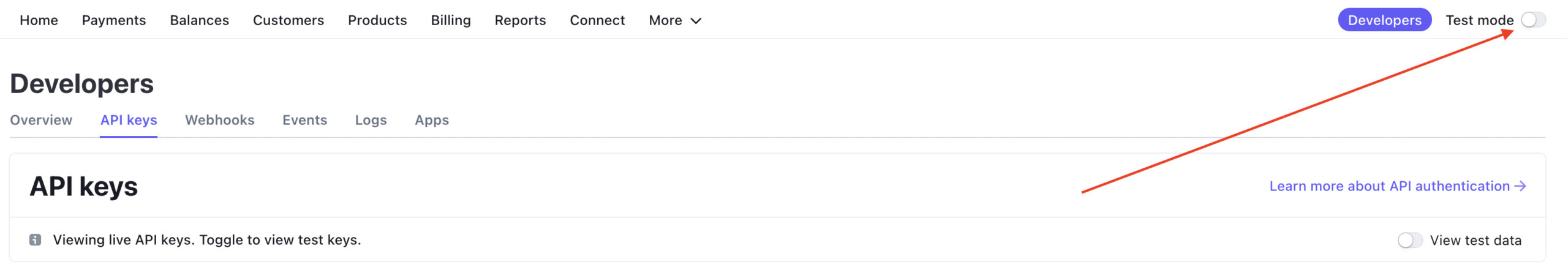Select the API keys tab
The width and height of the screenshot is (1568, 270).
pyautogui.click(x=129, y=120)
